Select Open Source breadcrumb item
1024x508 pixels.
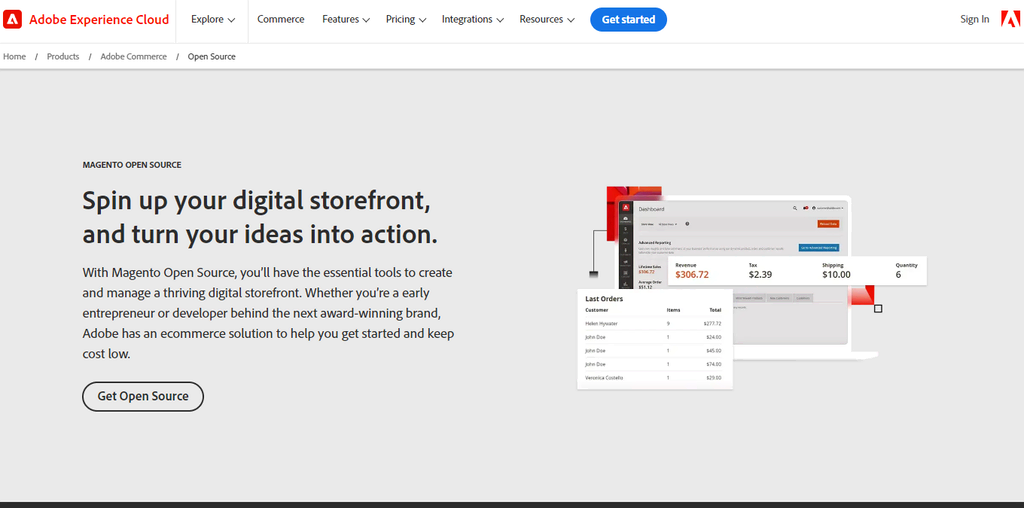[212, 57]
